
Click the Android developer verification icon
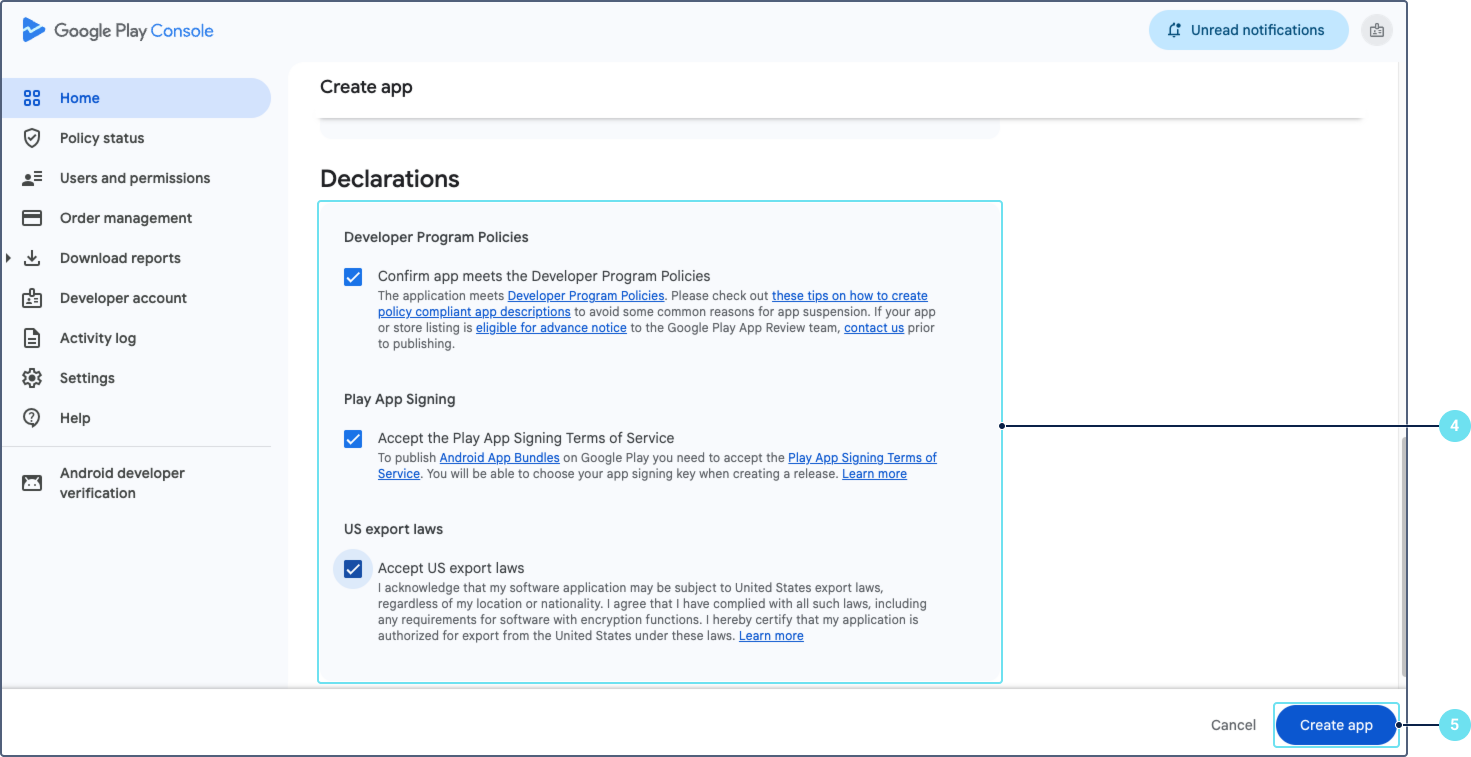coord(32,483)
